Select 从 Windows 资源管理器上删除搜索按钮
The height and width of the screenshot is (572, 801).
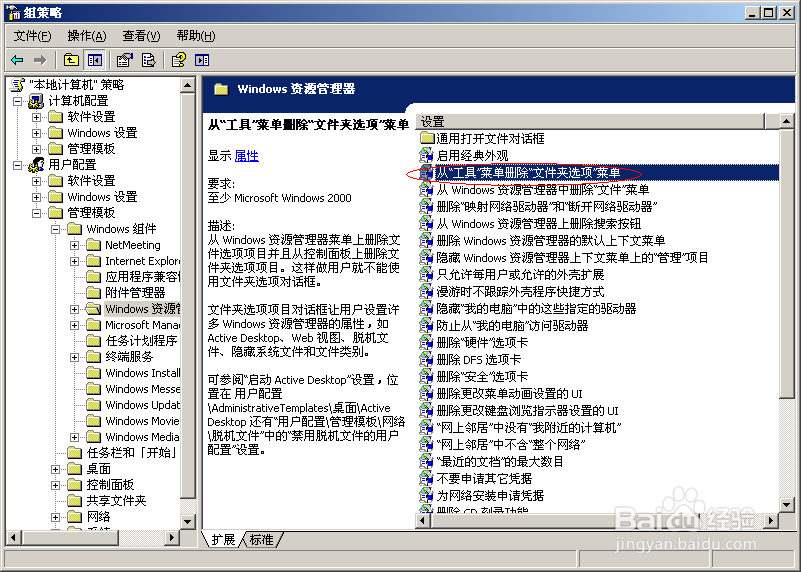click(538, 223)
